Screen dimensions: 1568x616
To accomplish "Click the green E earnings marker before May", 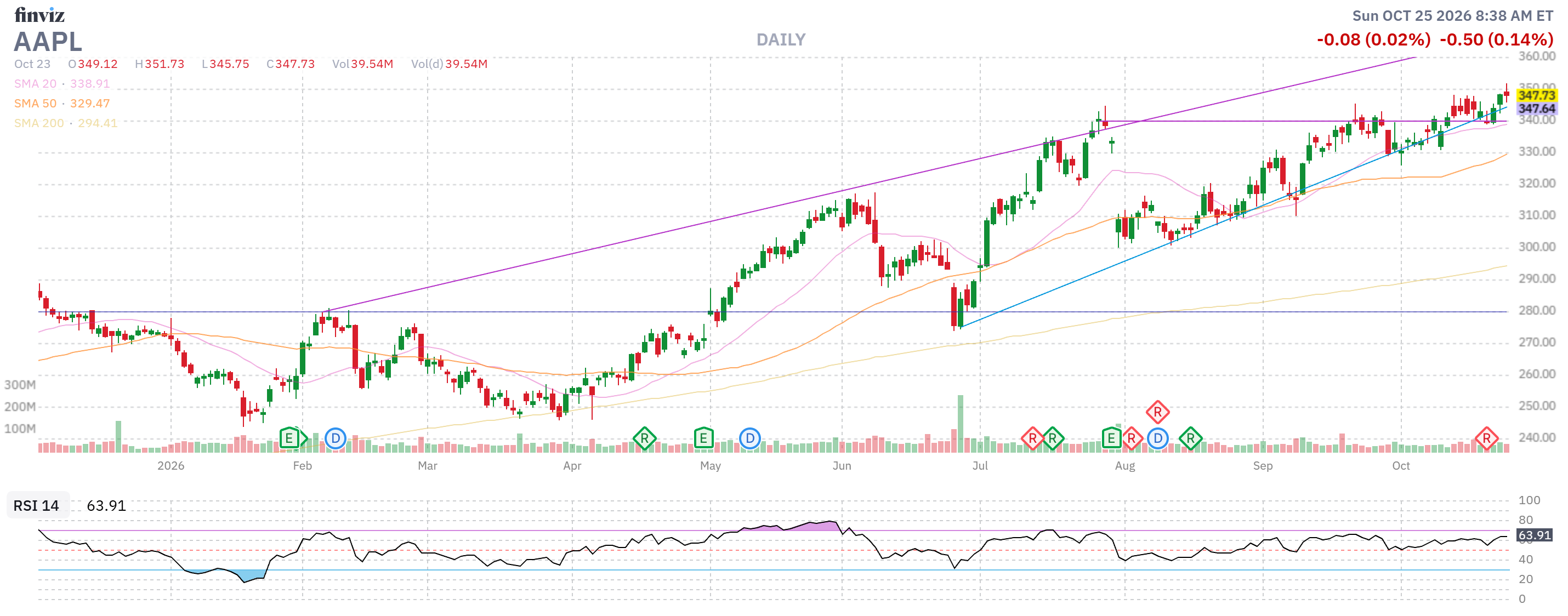I will coord(703,438).
